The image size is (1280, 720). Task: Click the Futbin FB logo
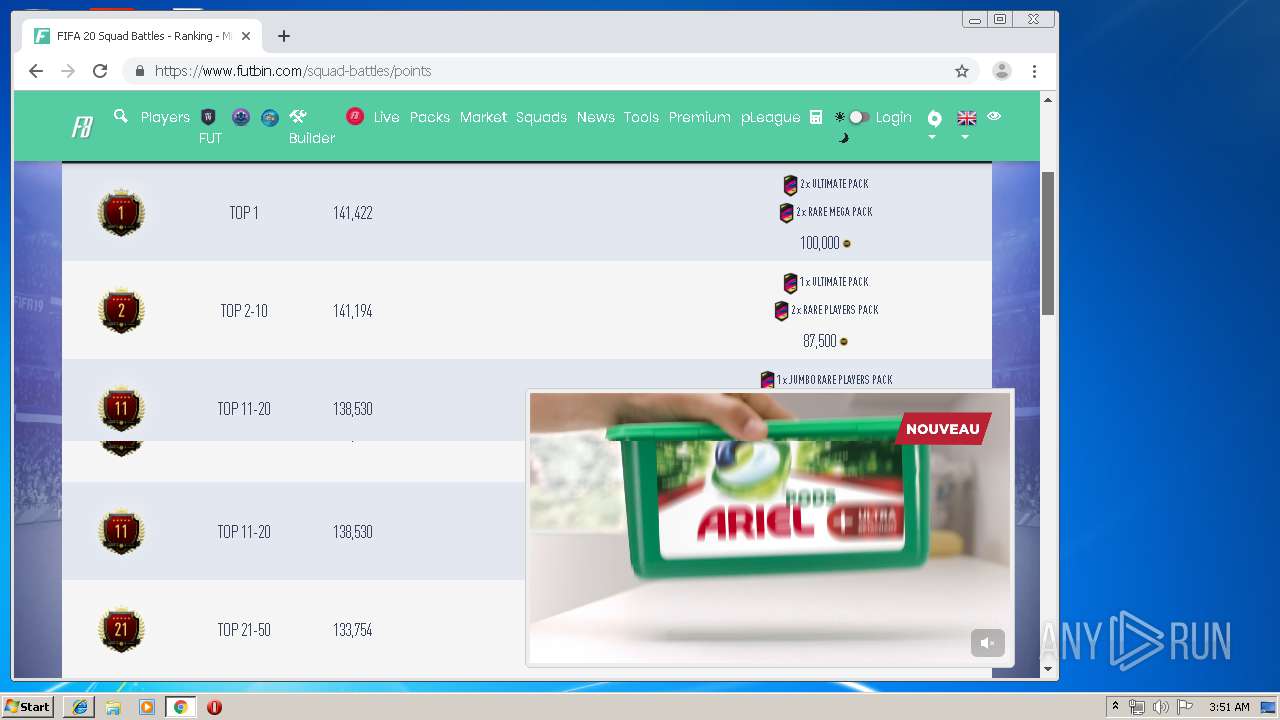tap(82, 127)
